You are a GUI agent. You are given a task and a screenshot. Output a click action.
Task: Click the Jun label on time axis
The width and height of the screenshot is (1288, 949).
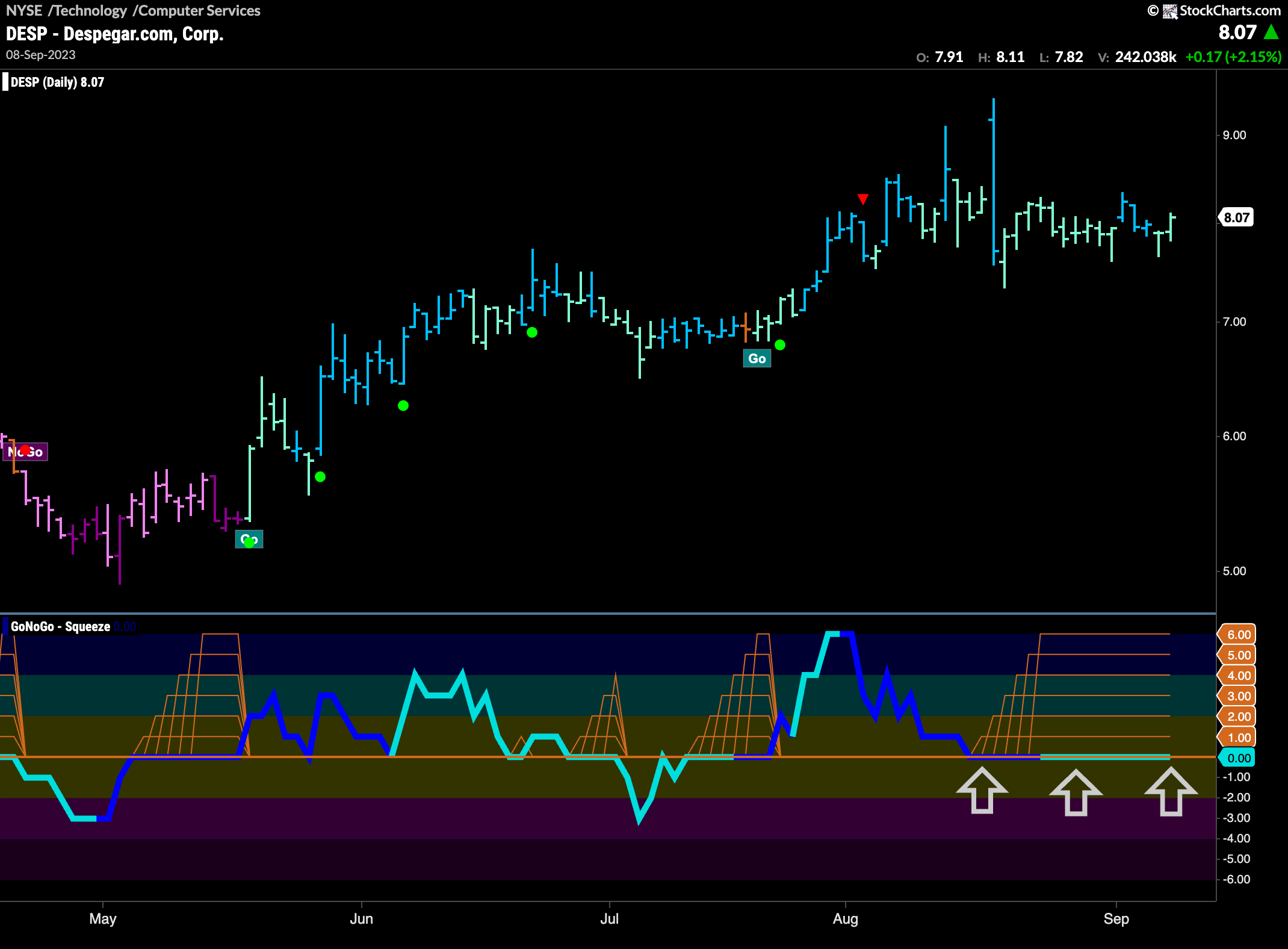coord(361,918)
